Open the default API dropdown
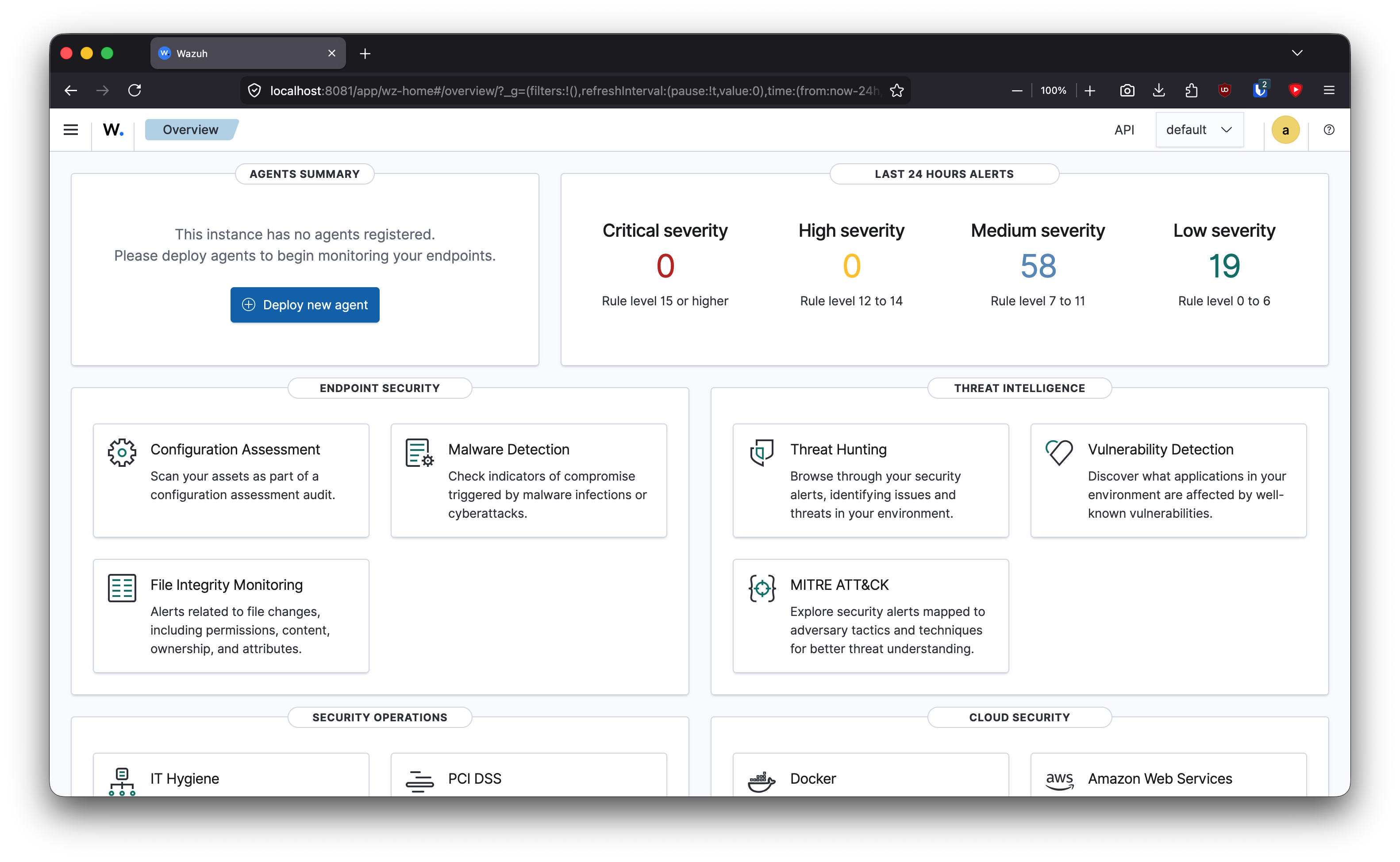The width and height of the screenshot is (1400, 862). (x=1200, y=130)
